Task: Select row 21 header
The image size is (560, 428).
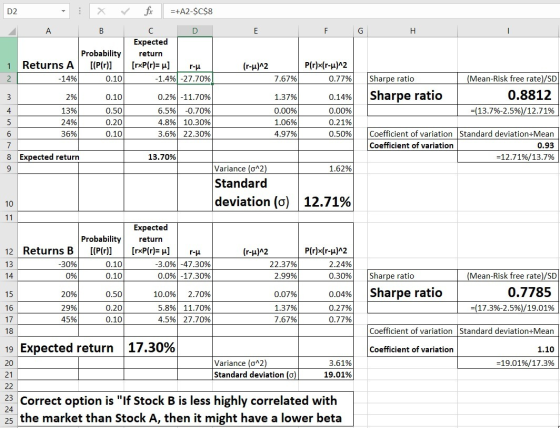Action: pos(9,374)
